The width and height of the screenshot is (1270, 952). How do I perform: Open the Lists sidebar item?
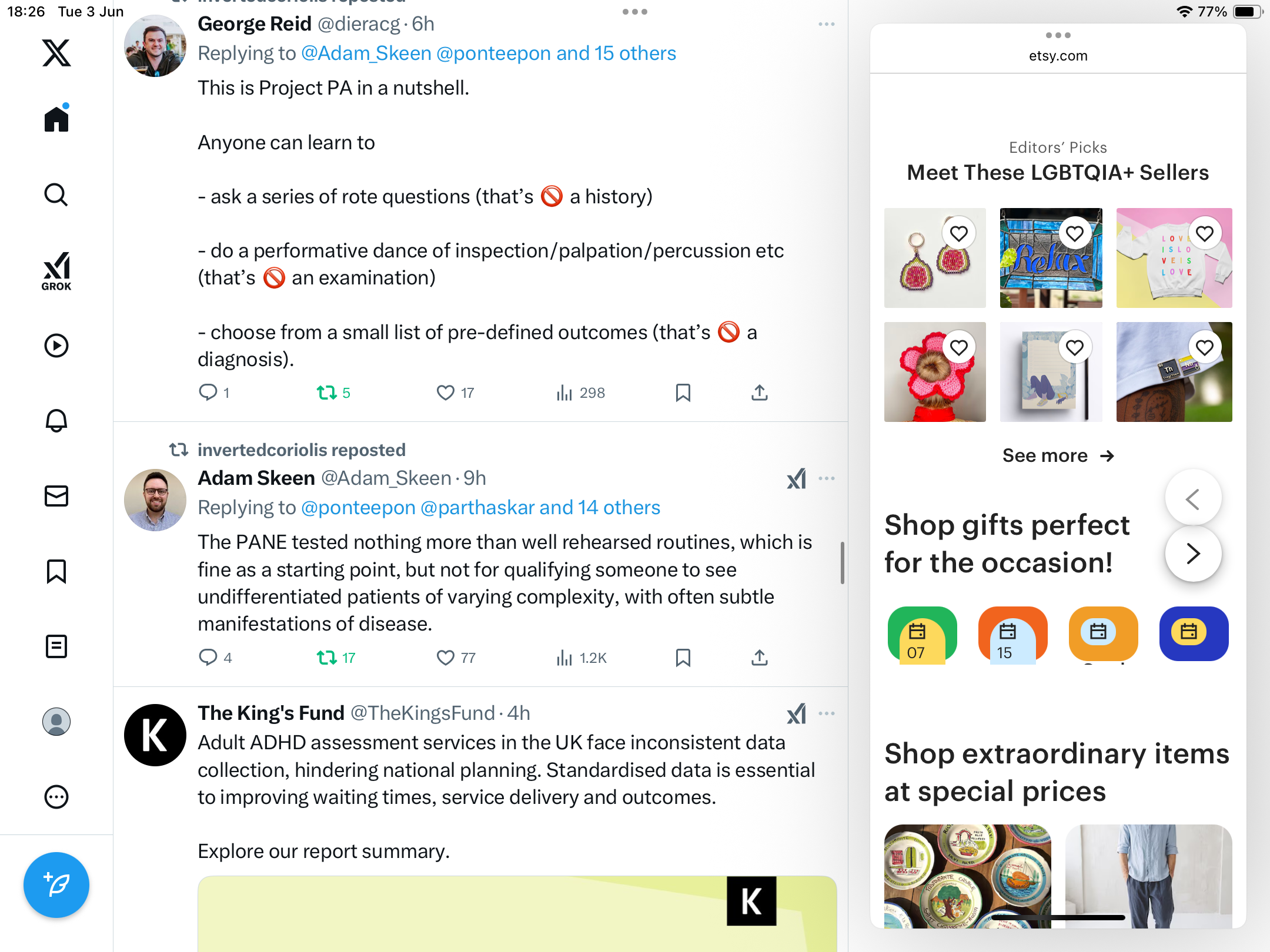click(56, 646)
